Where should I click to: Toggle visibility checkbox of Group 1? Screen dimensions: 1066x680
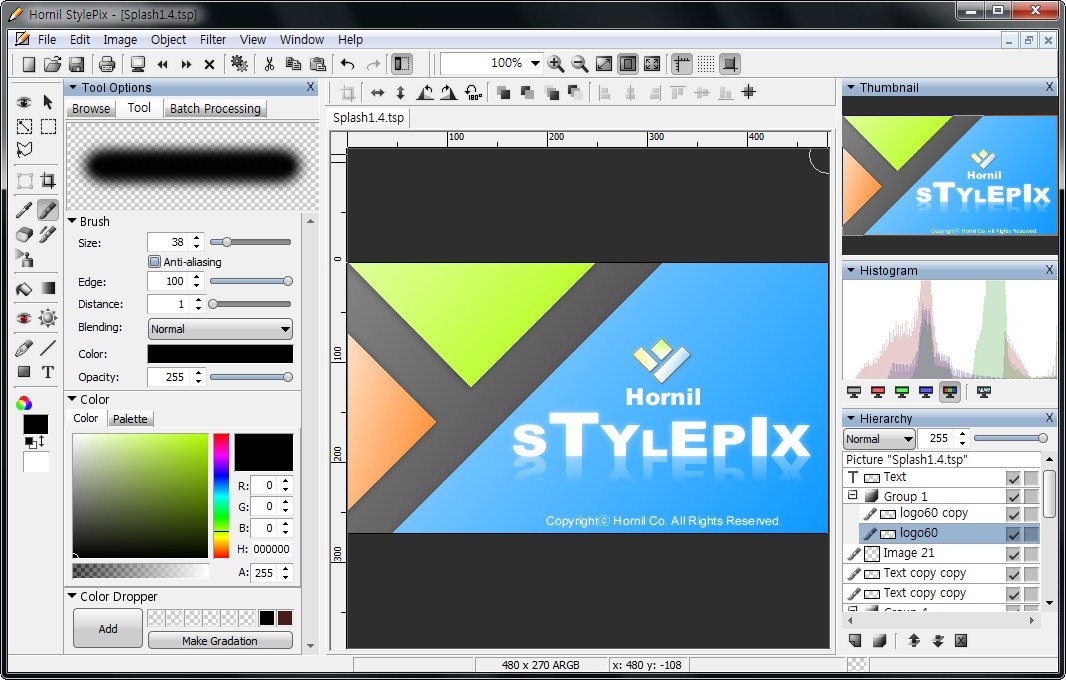[1013, 498]
